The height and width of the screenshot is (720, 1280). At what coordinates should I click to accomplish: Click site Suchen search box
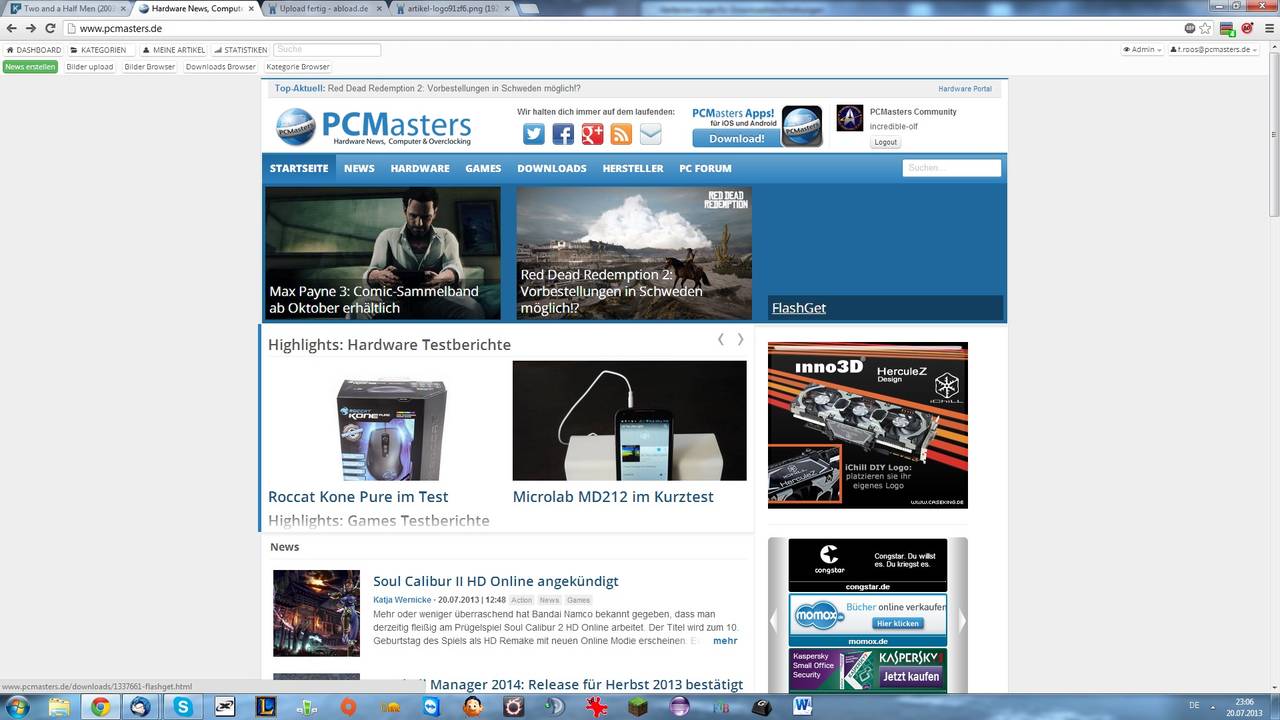click(x=951, y=168)
